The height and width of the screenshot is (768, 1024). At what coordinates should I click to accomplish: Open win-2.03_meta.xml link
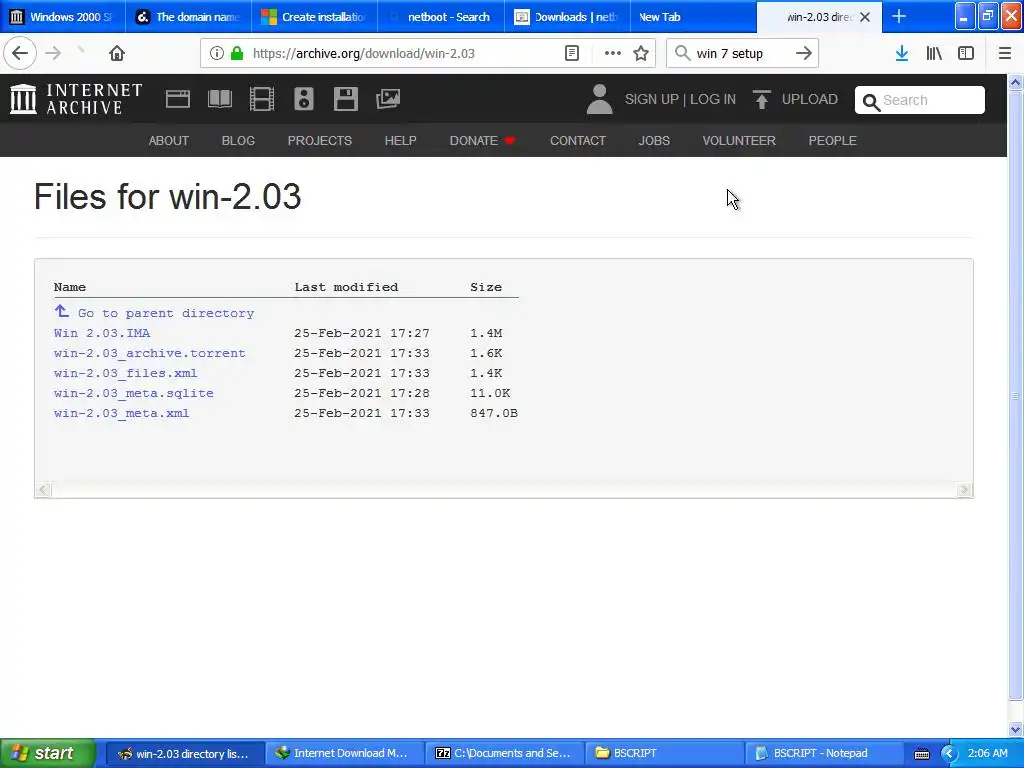click(121, 413)
